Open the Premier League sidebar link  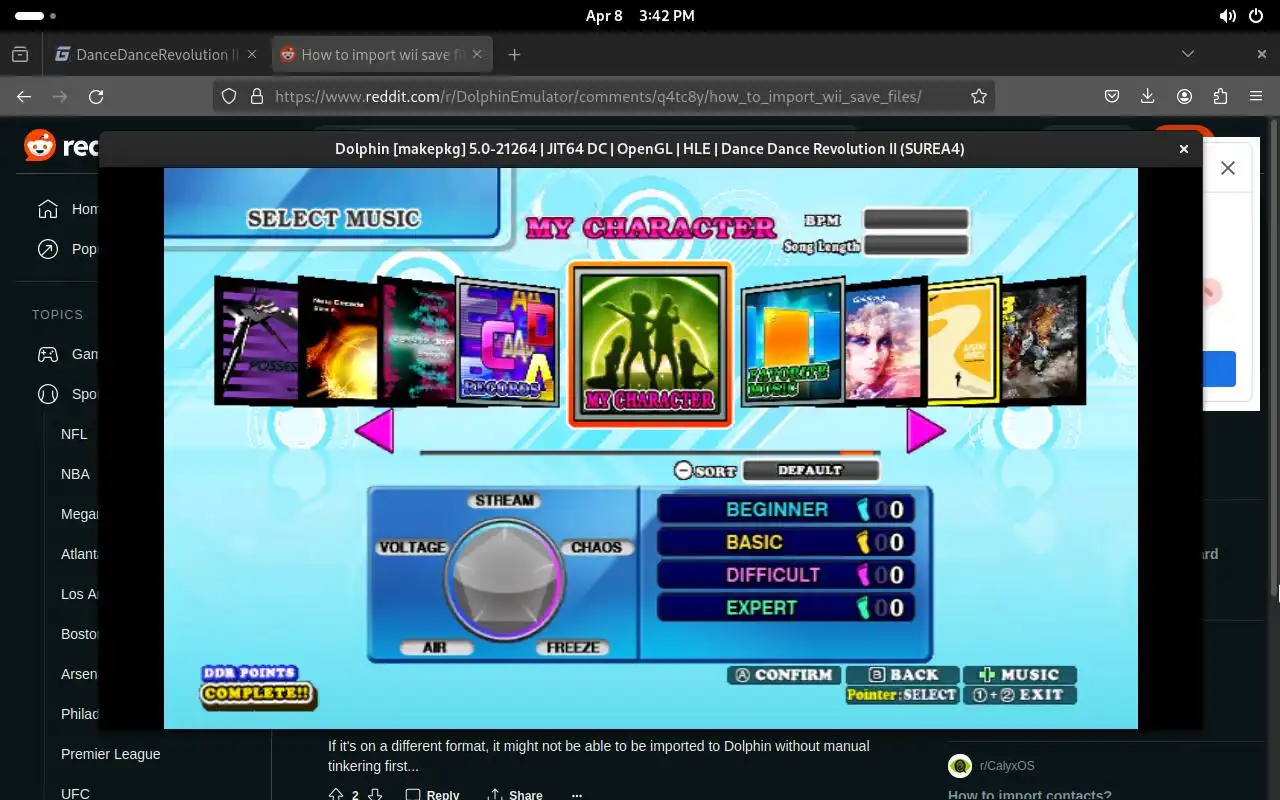[111, 754]
